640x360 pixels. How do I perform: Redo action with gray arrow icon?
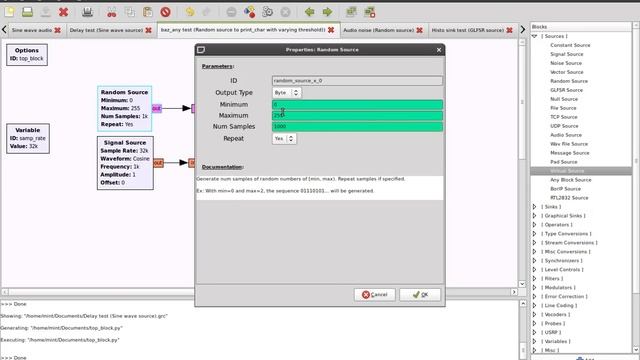coord(207,12)
